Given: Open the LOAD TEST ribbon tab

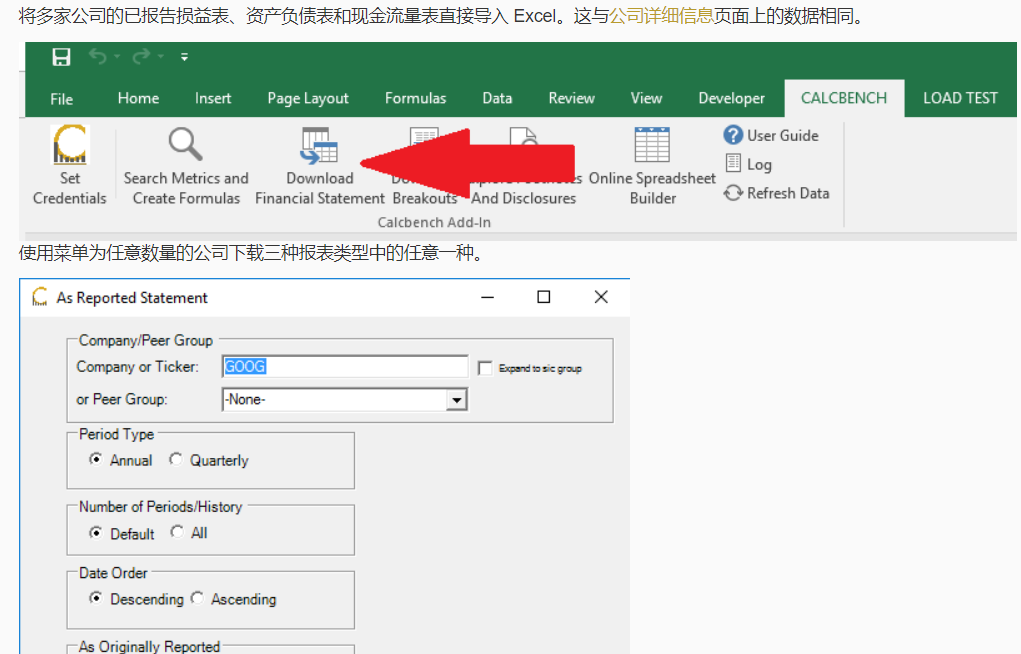Looking at the screenshot, I should click(960, 98).
